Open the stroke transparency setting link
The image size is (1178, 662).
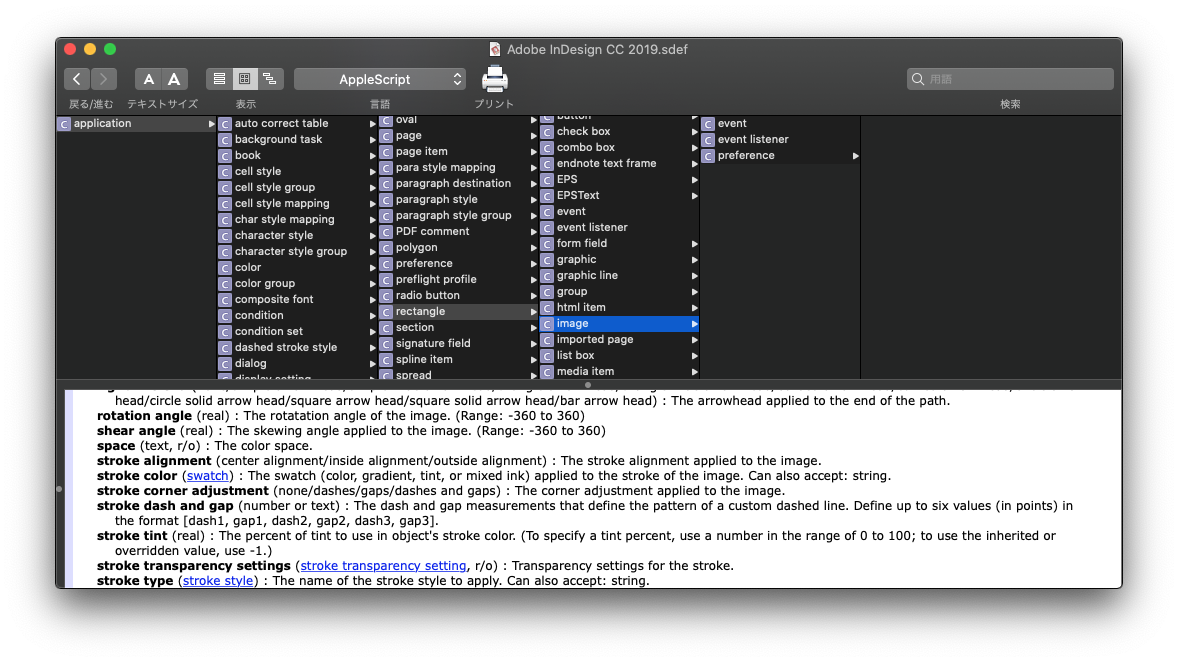click(x=383, y=566)
